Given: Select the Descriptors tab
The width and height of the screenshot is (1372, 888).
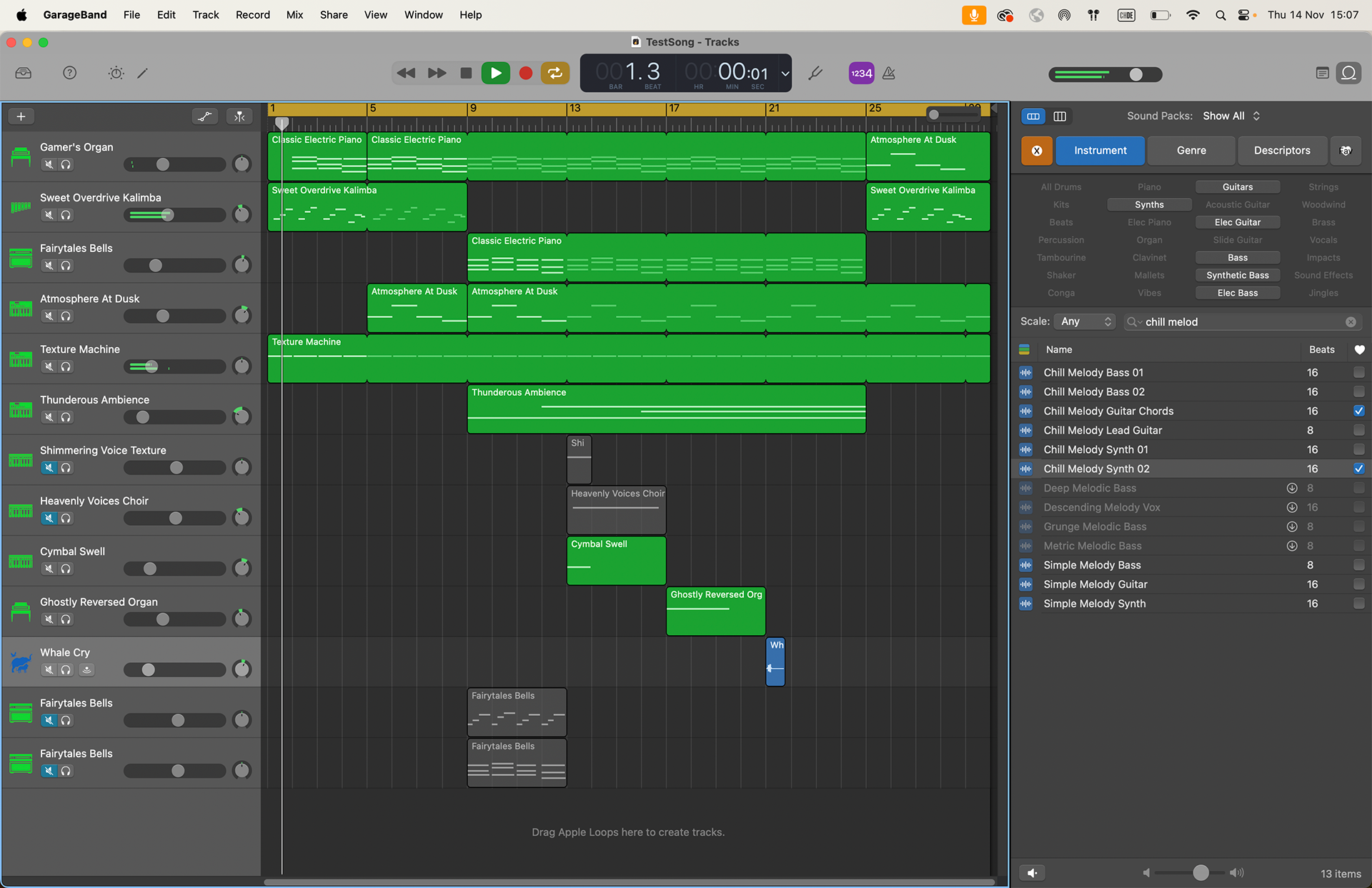Looking at the screenshot, I should pyautogui.click(x=1282, y=151).
